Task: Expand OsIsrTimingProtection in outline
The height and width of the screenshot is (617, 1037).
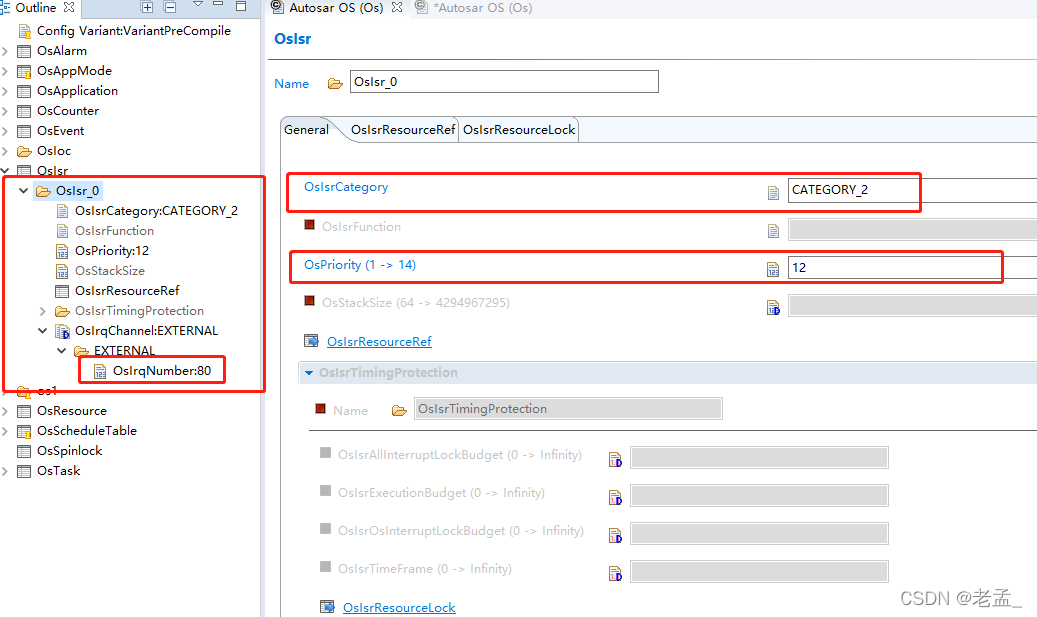Action: (x=43, y=311)
